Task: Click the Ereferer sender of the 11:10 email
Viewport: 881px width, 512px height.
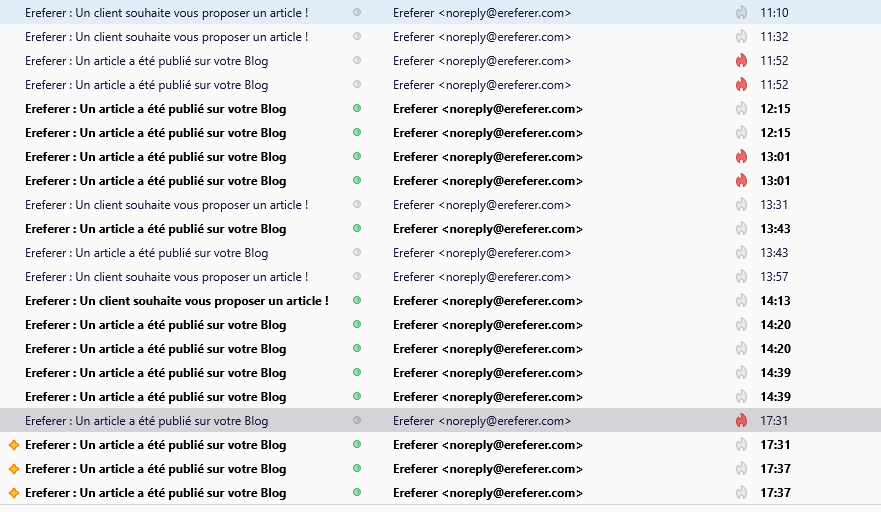Action: tap(482, 13)
